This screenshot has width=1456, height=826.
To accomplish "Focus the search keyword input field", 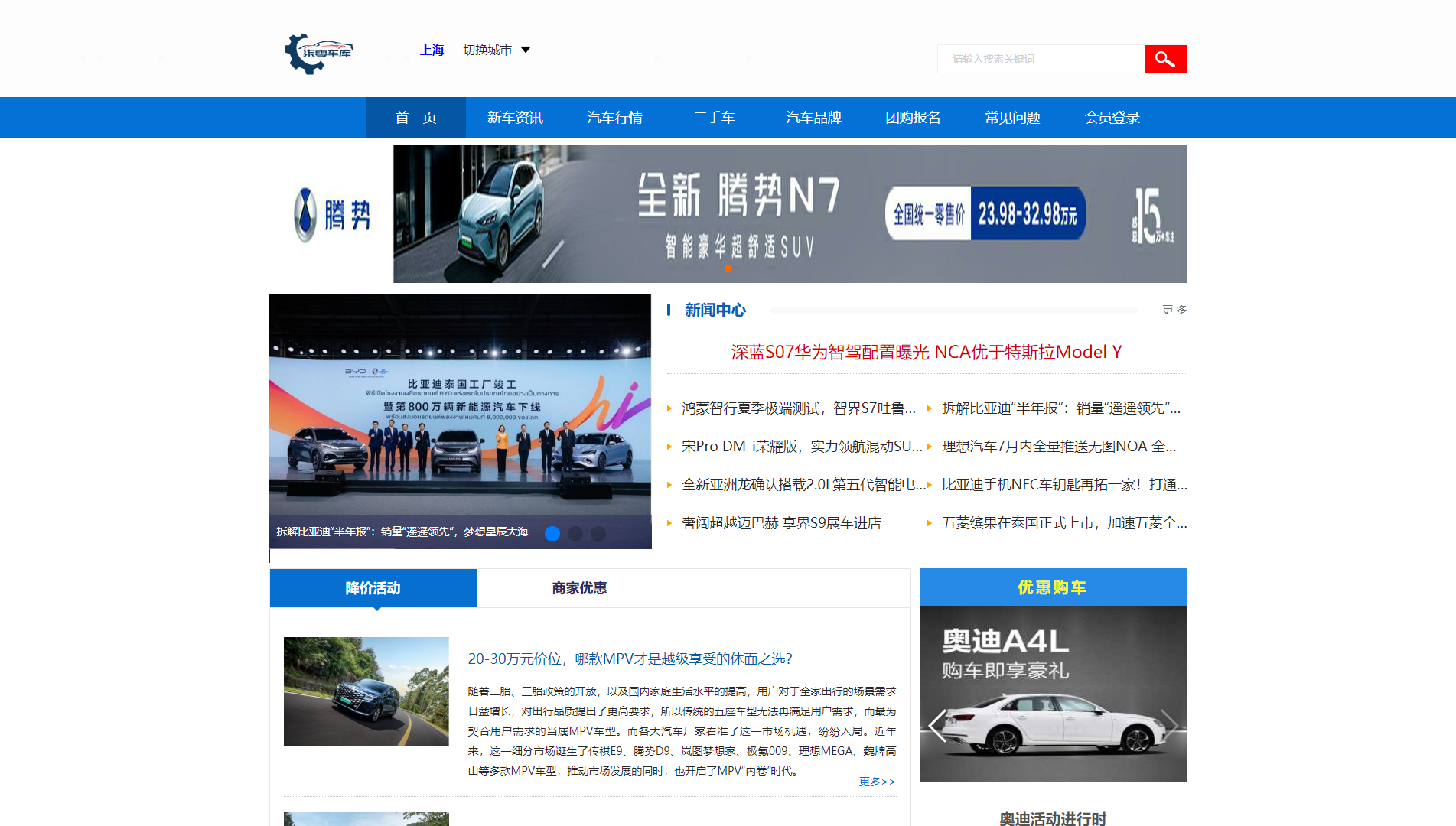I will coord(1041,59).
